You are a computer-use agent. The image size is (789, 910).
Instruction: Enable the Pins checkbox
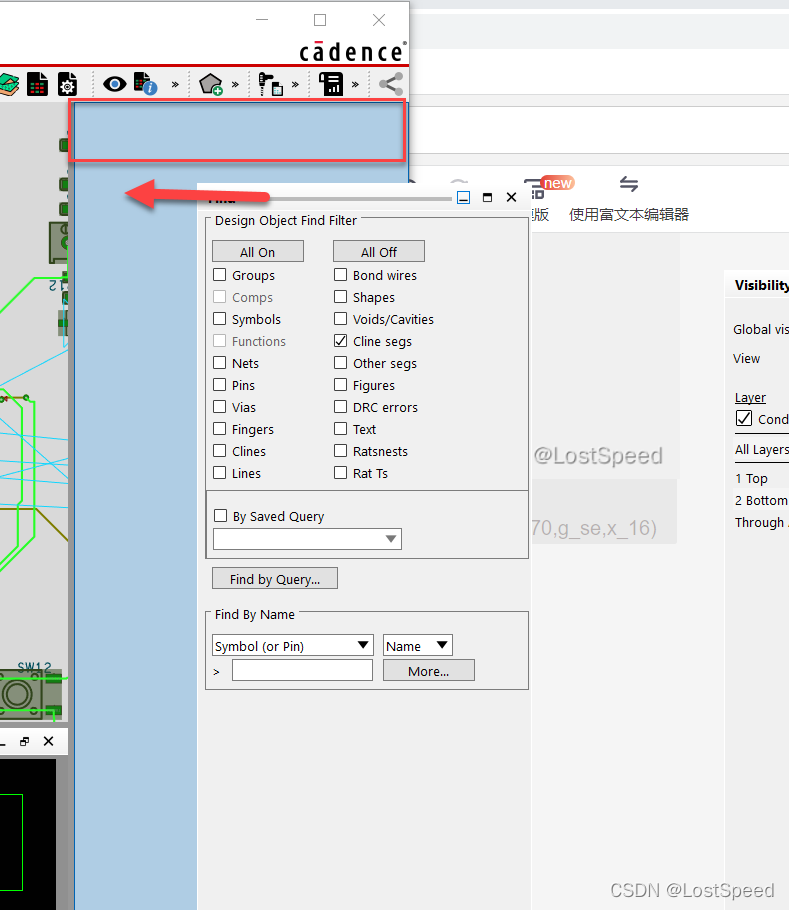pos(219,385)
